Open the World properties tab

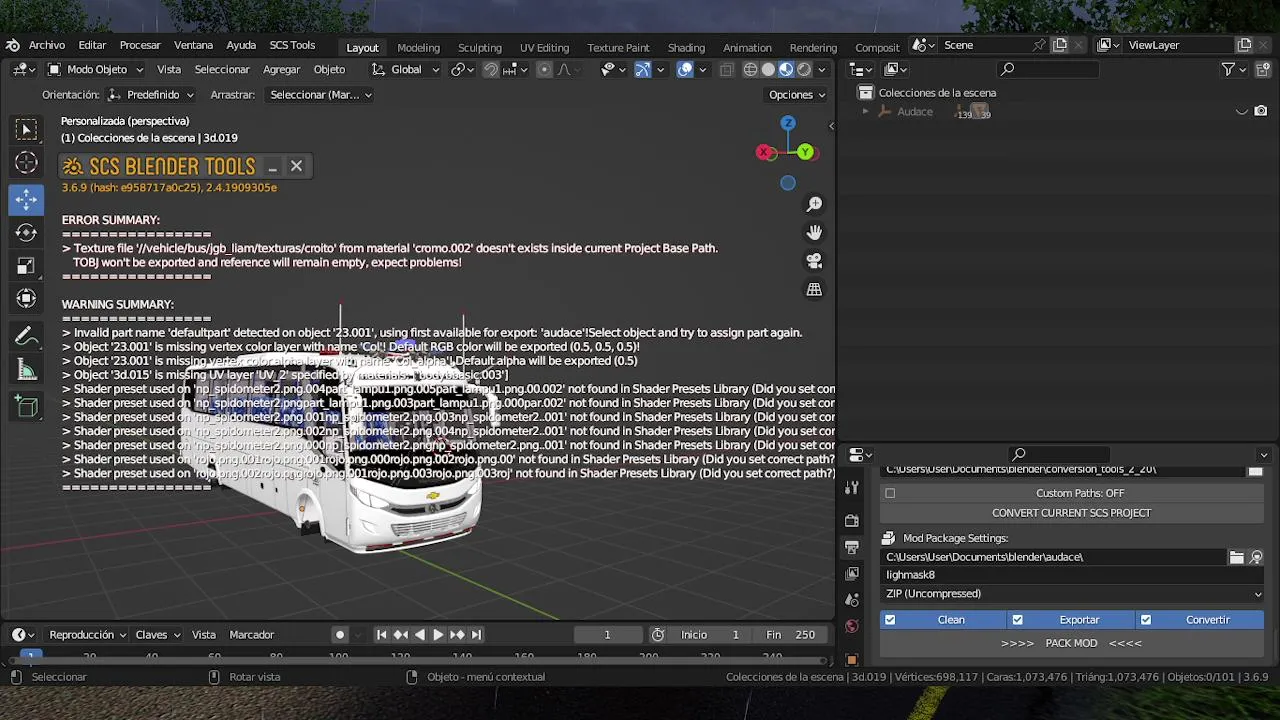click(852, 626)
